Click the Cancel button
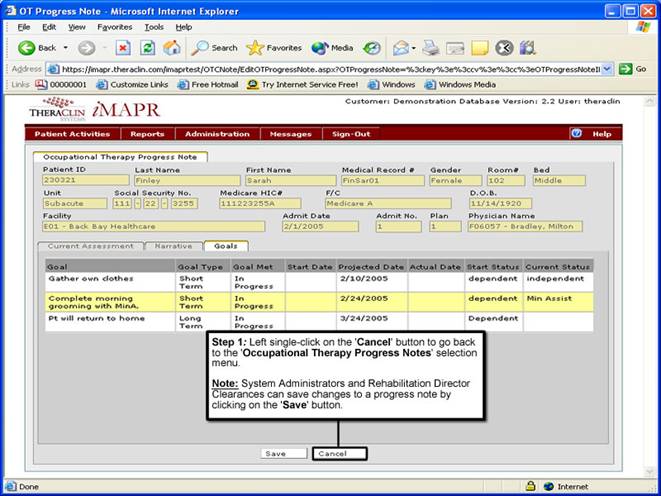The image size is (661, 496). point(339,453)
